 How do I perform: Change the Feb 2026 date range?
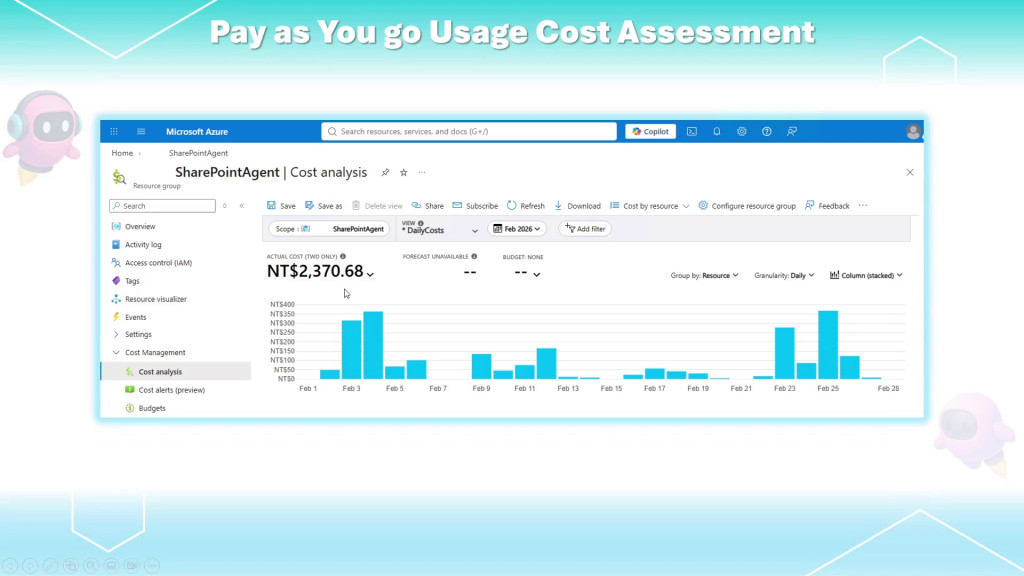click(517, 229)
